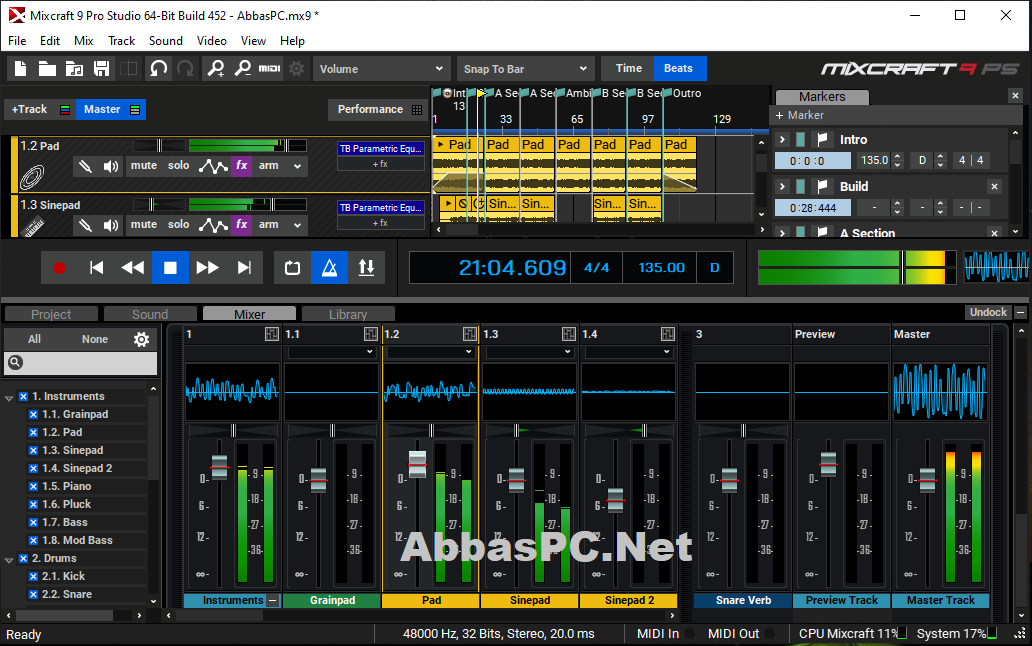This screenshot has height=646, width=1032.
Task: Switch to the Project tab
Action: pyautogui.click(x=51, y=314)
